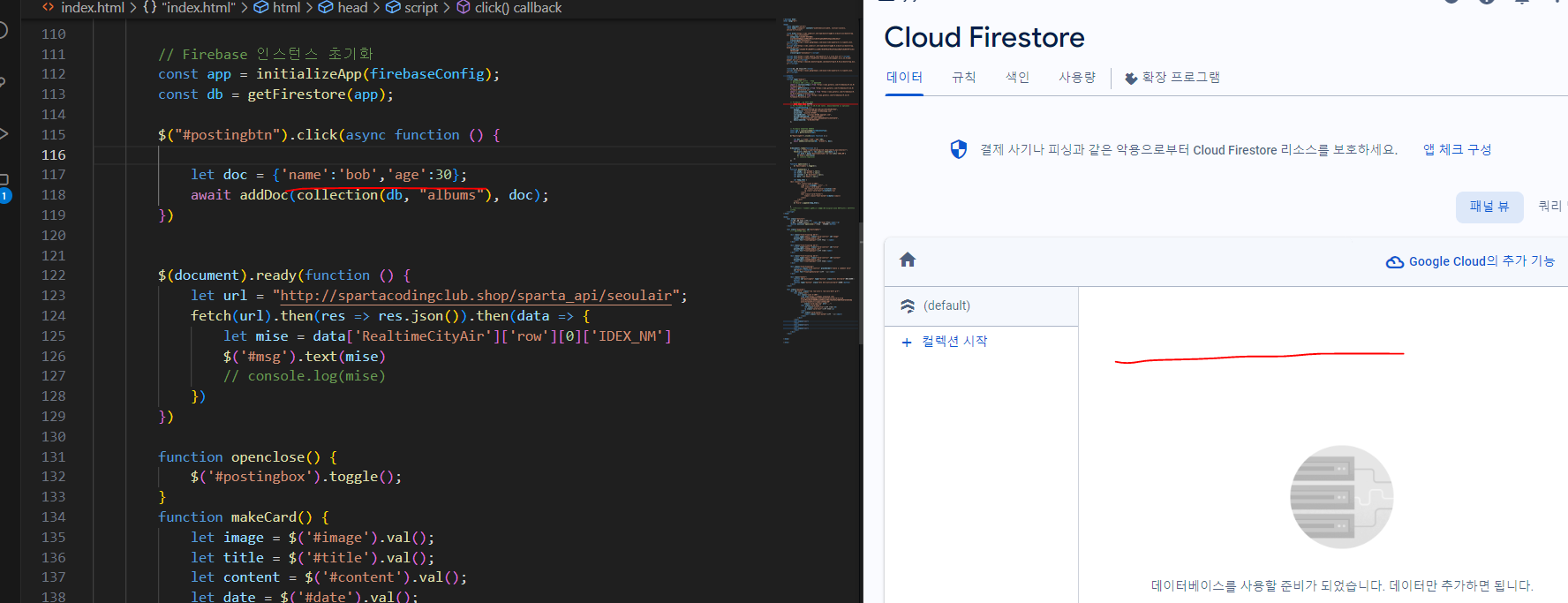Click 컬렉션 시작 to start a collection
Viewport: 1568px width, 603px height.
pos(954,342)
